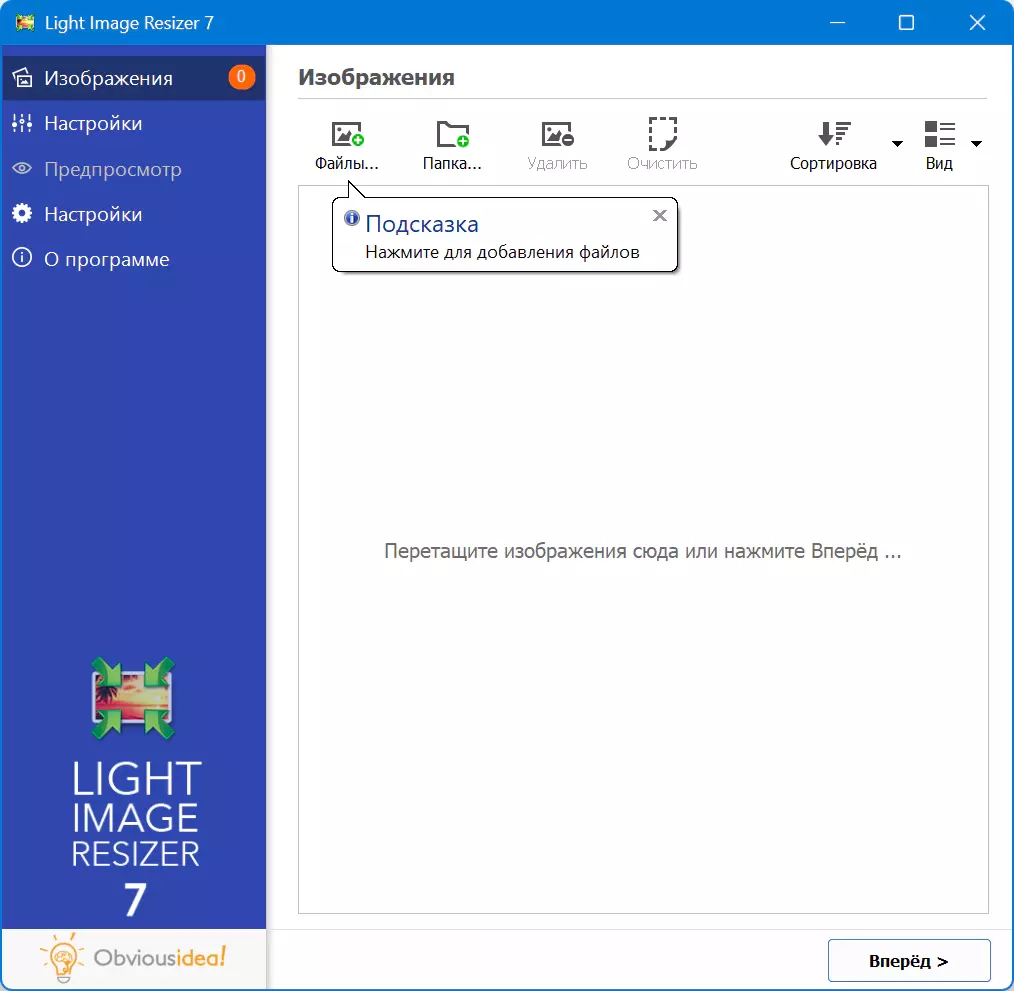1014x991 pixels.
Task: Select the Предпросмотр sidebar item
Action: point(133,169)
